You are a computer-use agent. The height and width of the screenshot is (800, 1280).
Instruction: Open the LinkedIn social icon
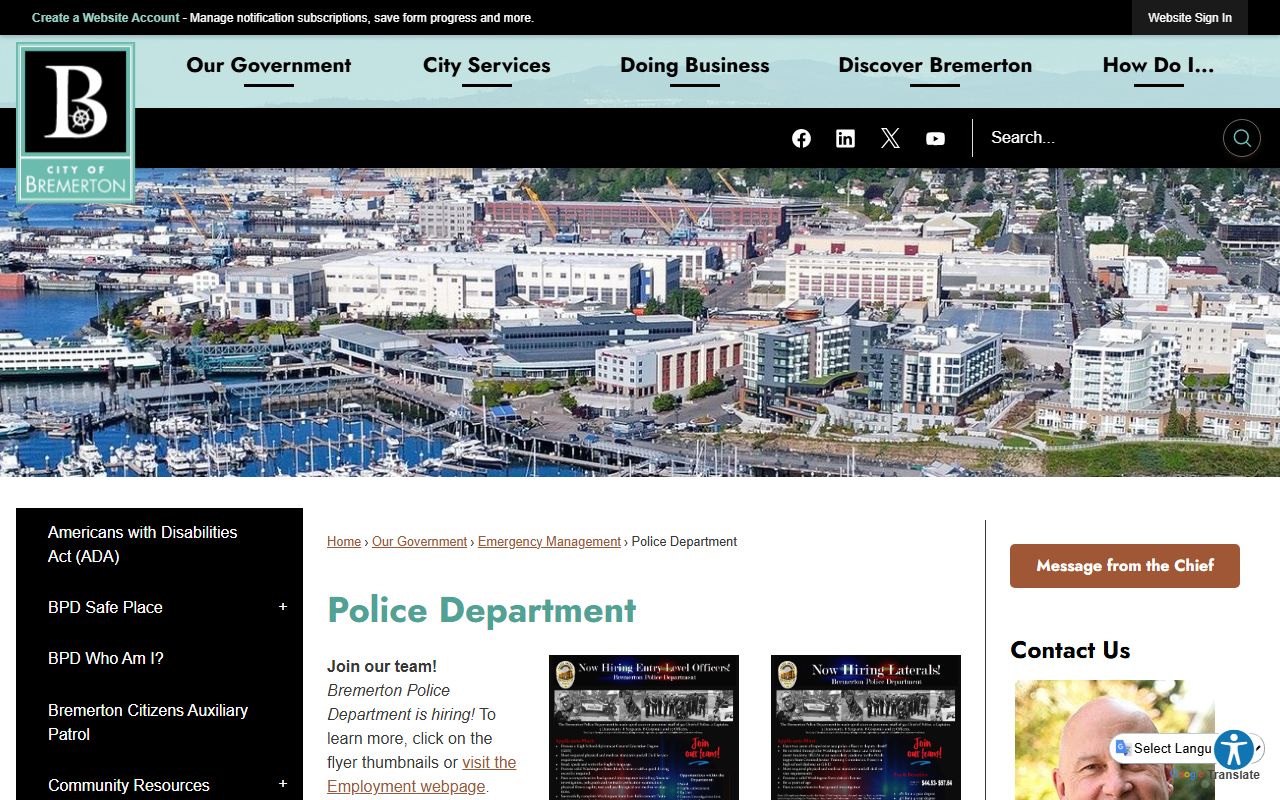(845, 138)
